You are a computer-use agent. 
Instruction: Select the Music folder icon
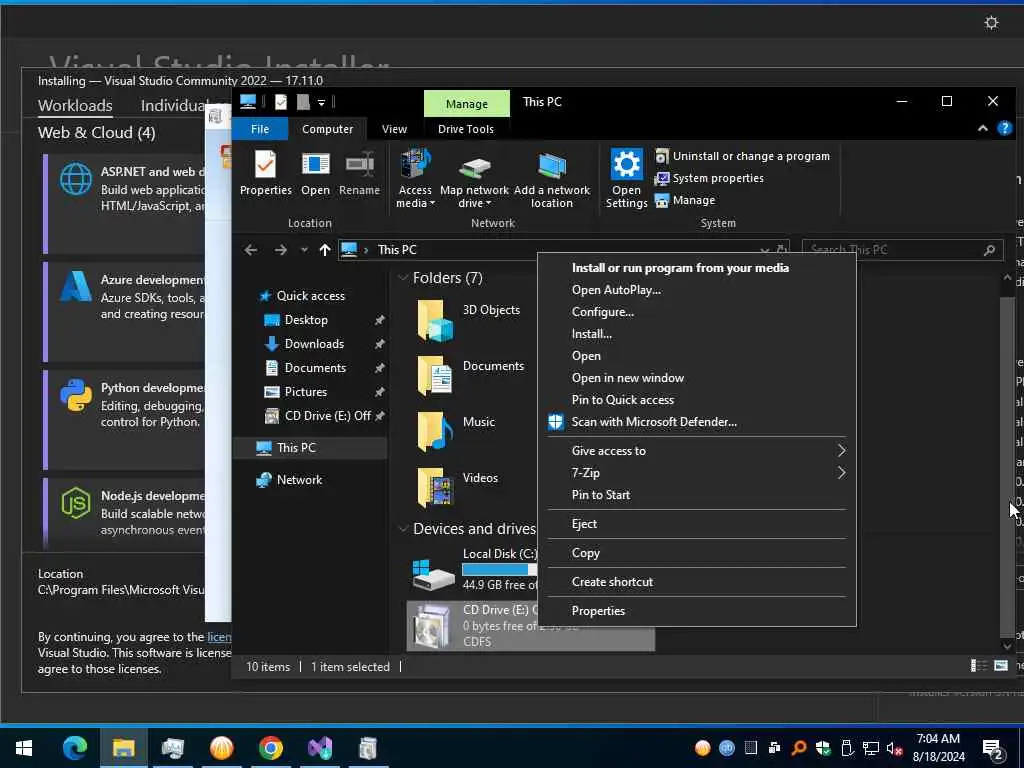(435, 432)
